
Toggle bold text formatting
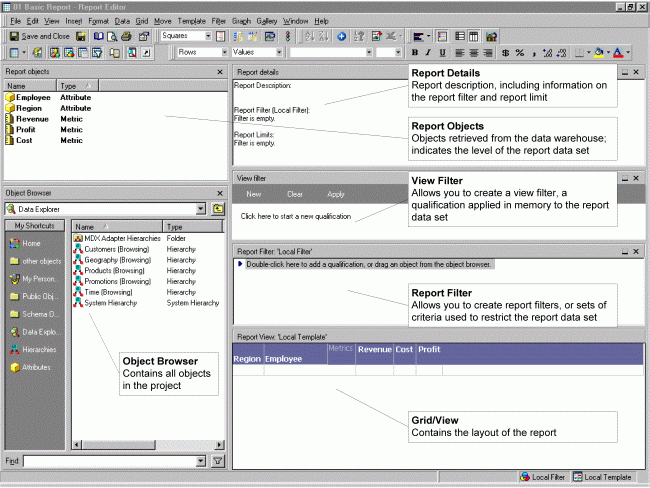(x=414, y=52)
